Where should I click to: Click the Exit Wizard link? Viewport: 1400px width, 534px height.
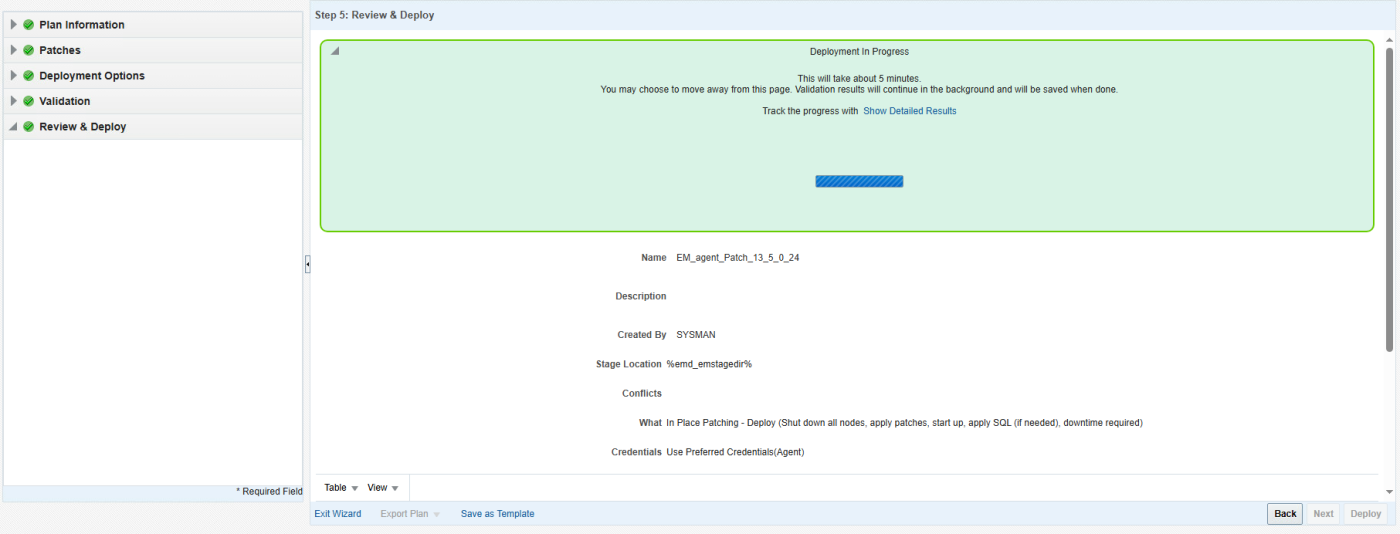coord(337,514)
